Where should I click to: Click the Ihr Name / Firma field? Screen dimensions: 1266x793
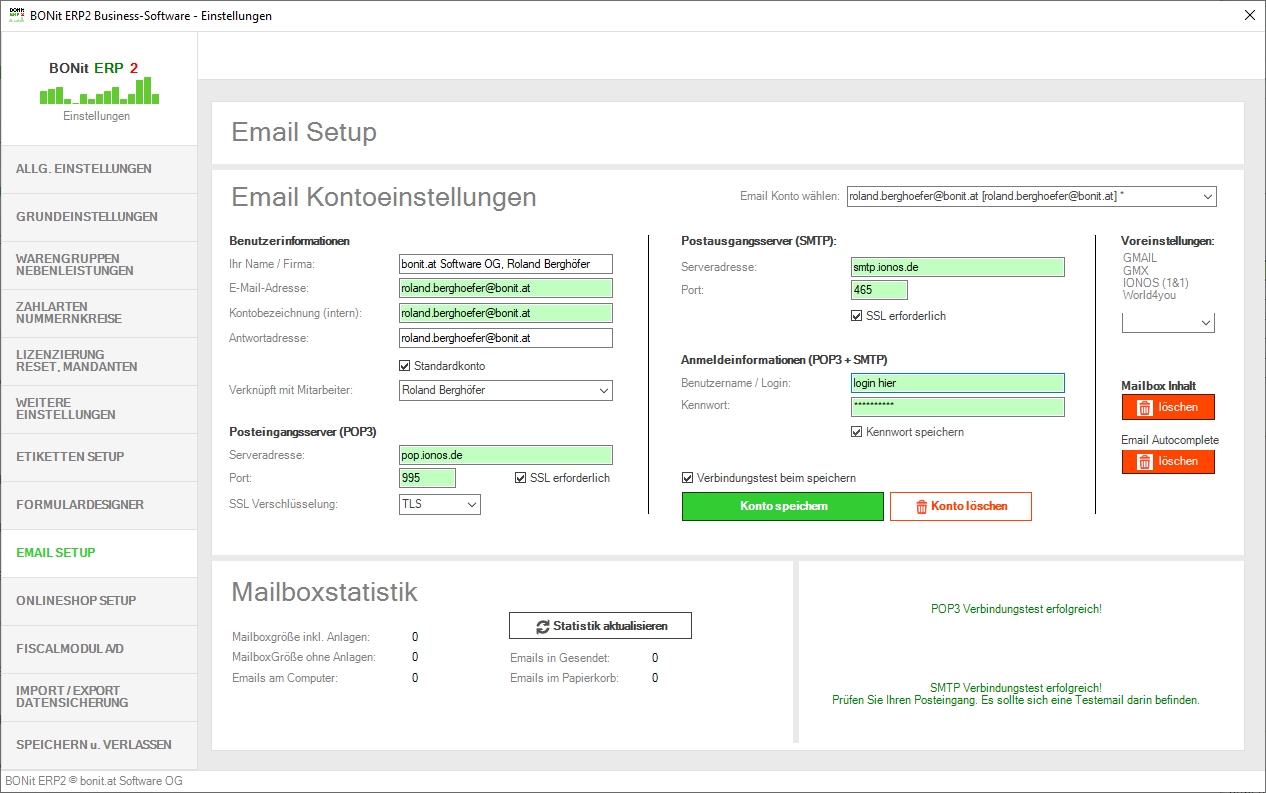pyautogui.click(x=505, y=264)
